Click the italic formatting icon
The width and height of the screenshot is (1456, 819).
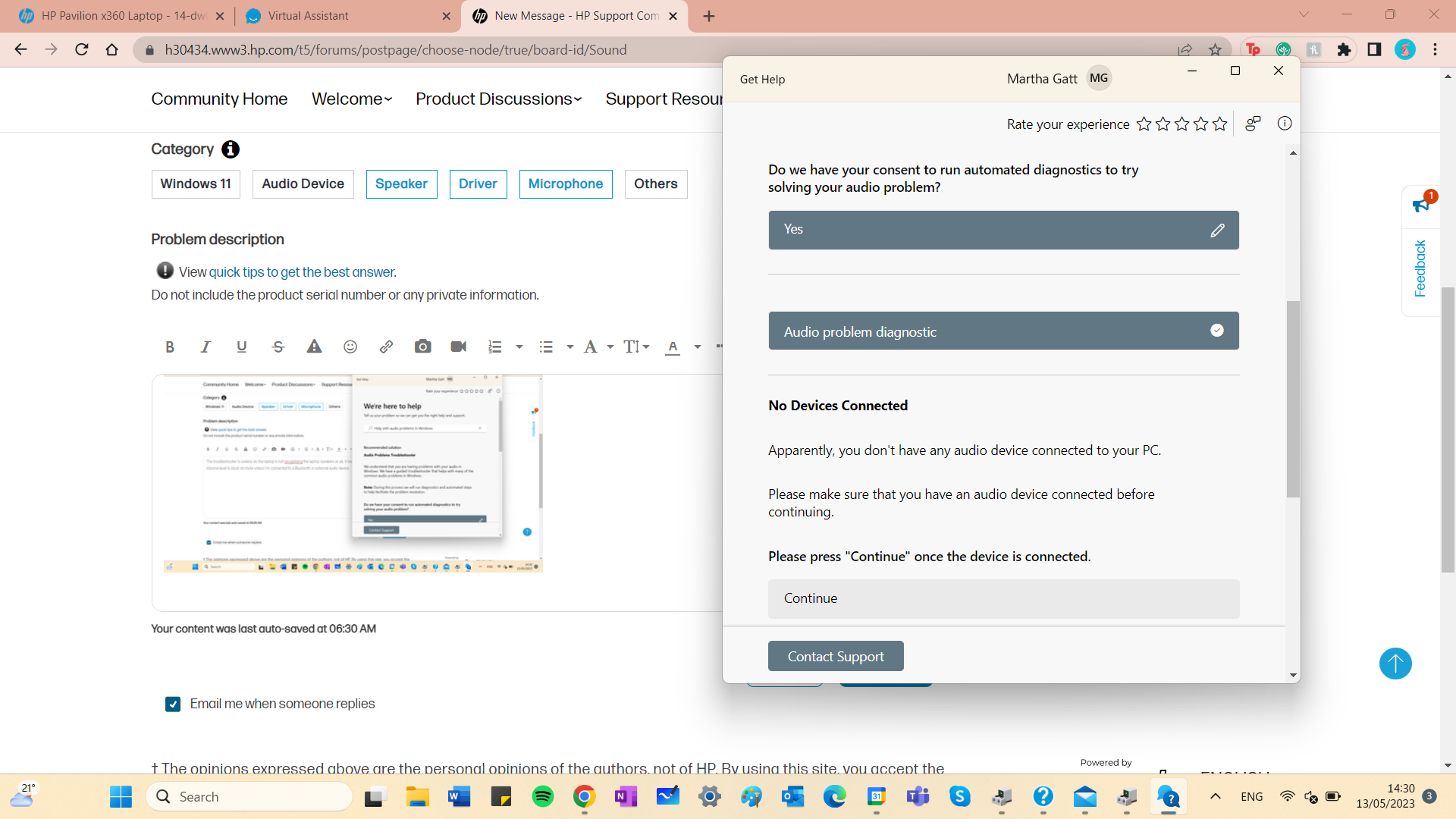pyautogui.click(x=206, y=347)
